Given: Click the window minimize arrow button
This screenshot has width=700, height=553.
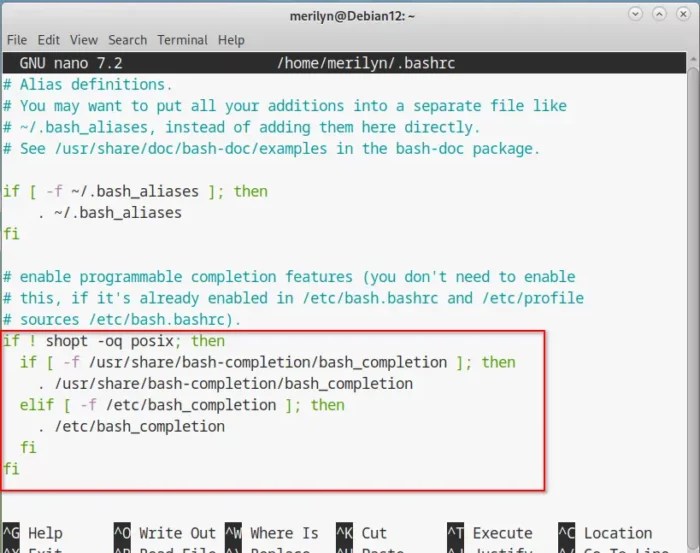Looking at the screenshot, I should (x=635, y=14).
